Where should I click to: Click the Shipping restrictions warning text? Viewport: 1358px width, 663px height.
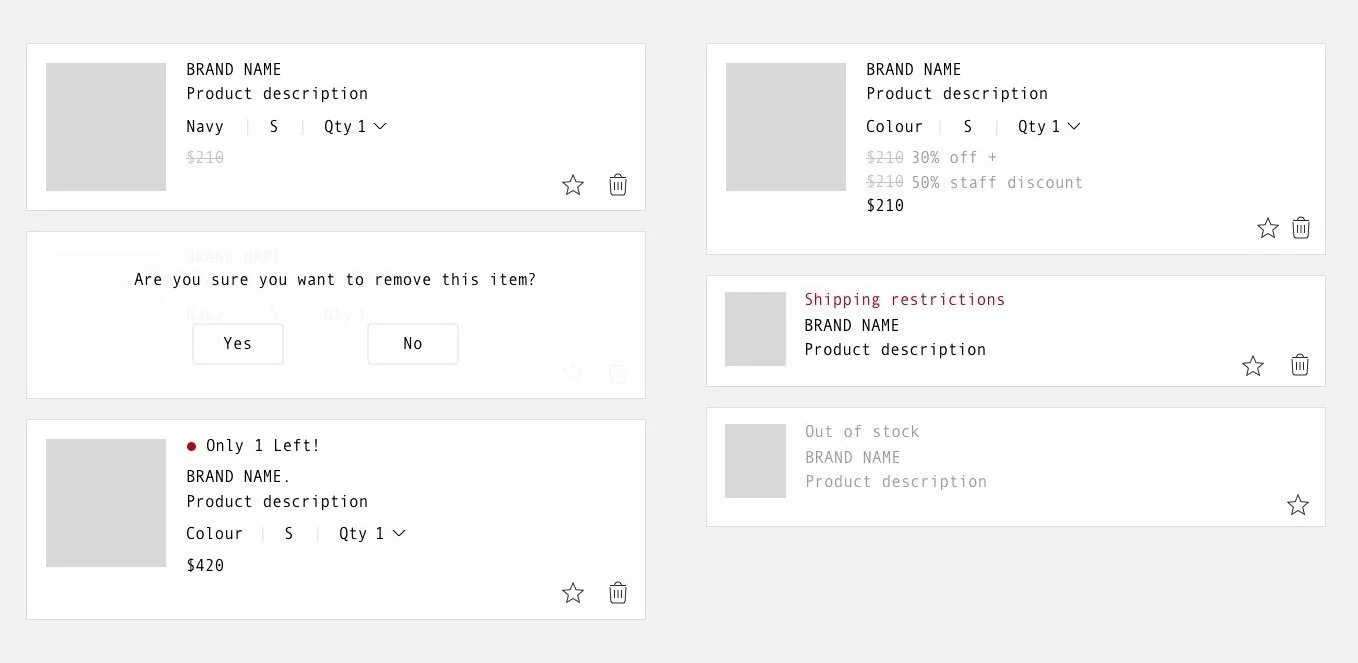(x=905, y=300)
